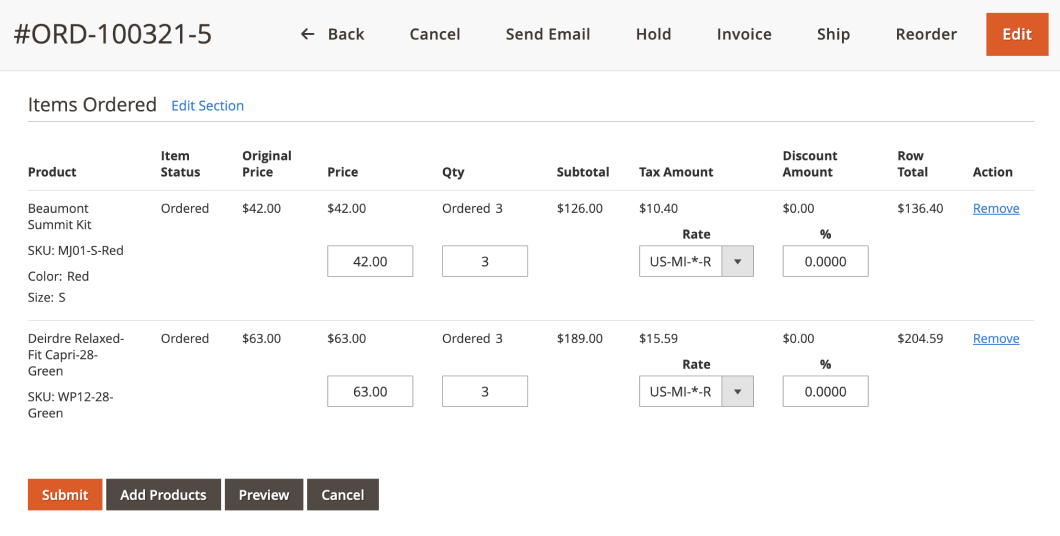Select the order number #ORD-100321-5
1060x536 pixels.
pyautogui.click(x=113, y=34)
